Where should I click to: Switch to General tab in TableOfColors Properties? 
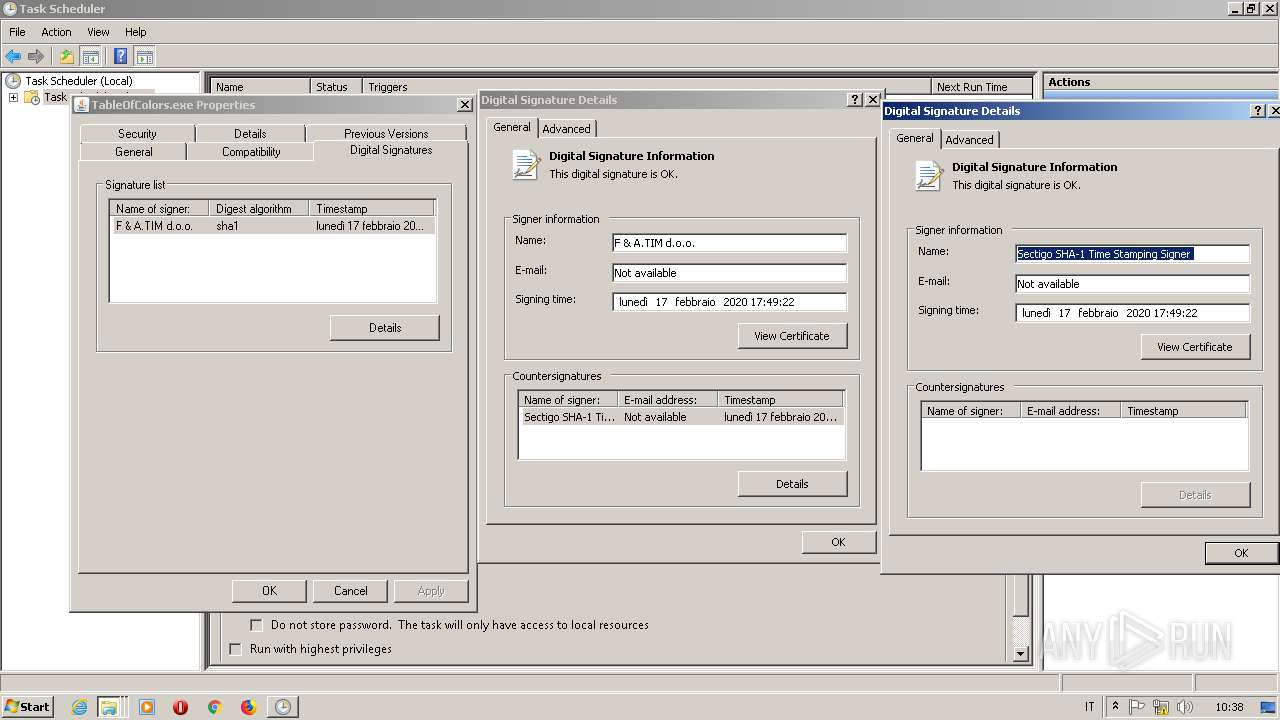click(133, 152)
